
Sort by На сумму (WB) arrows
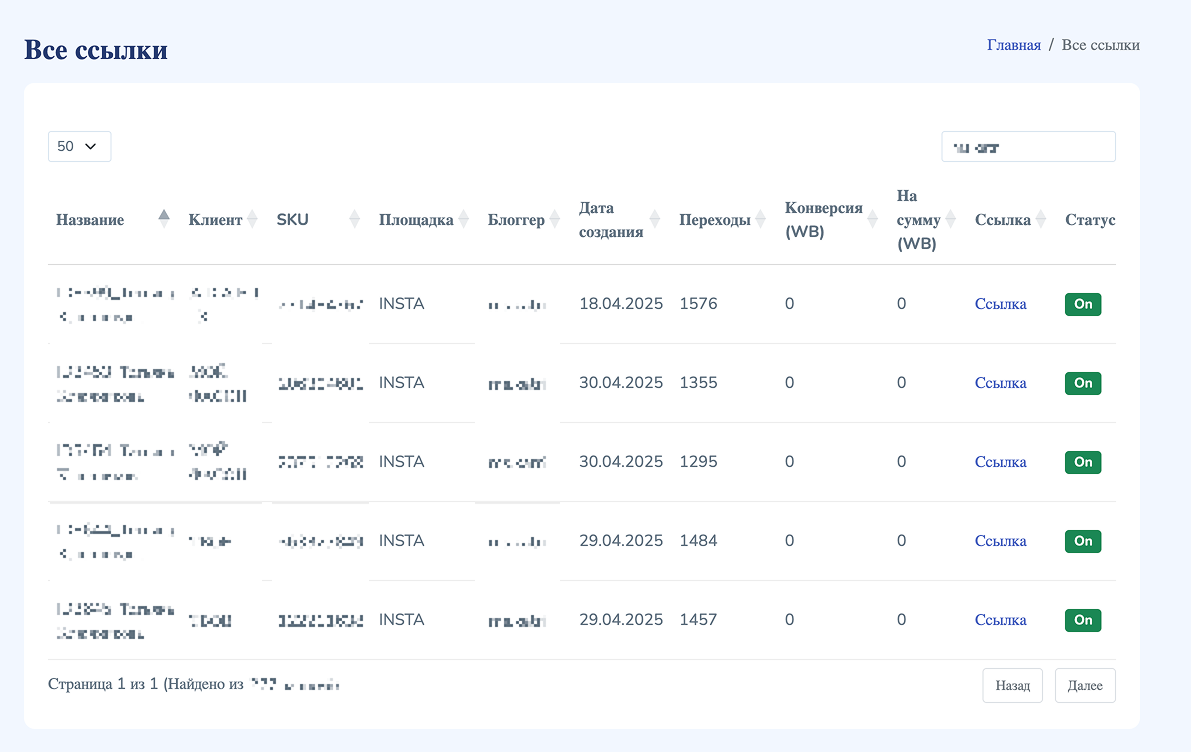click(950, 220)
